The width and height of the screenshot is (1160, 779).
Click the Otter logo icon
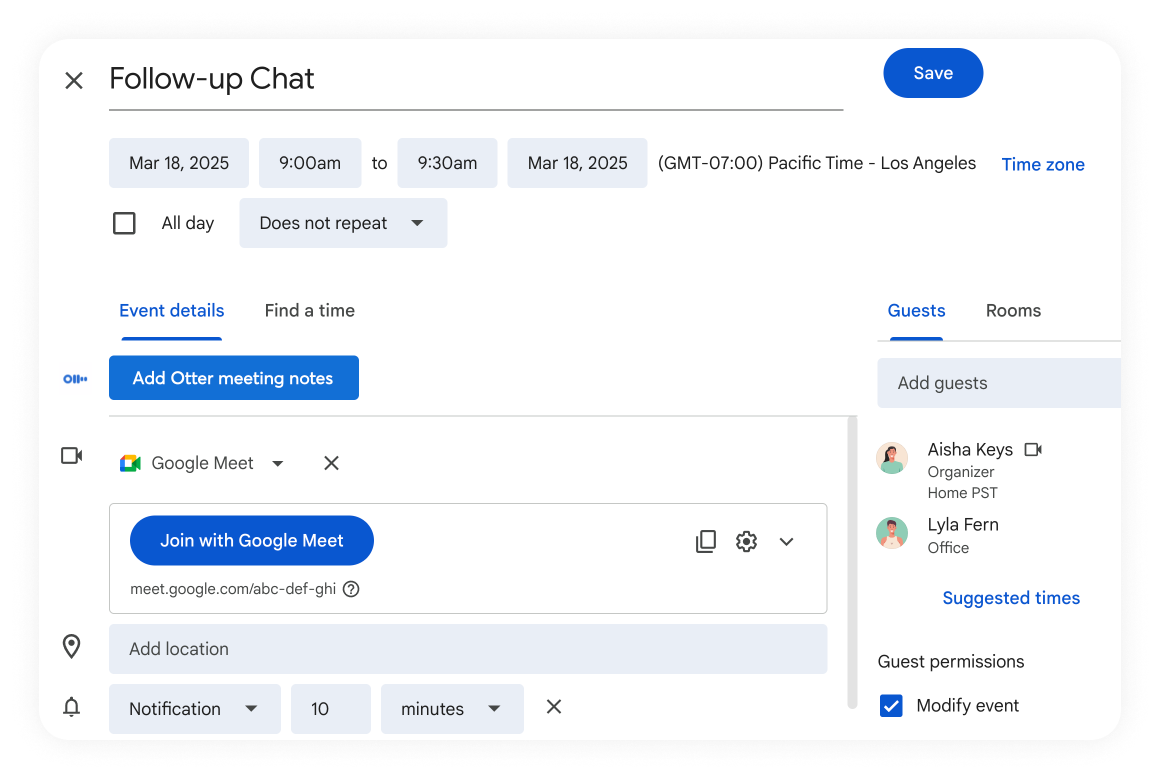75,379
